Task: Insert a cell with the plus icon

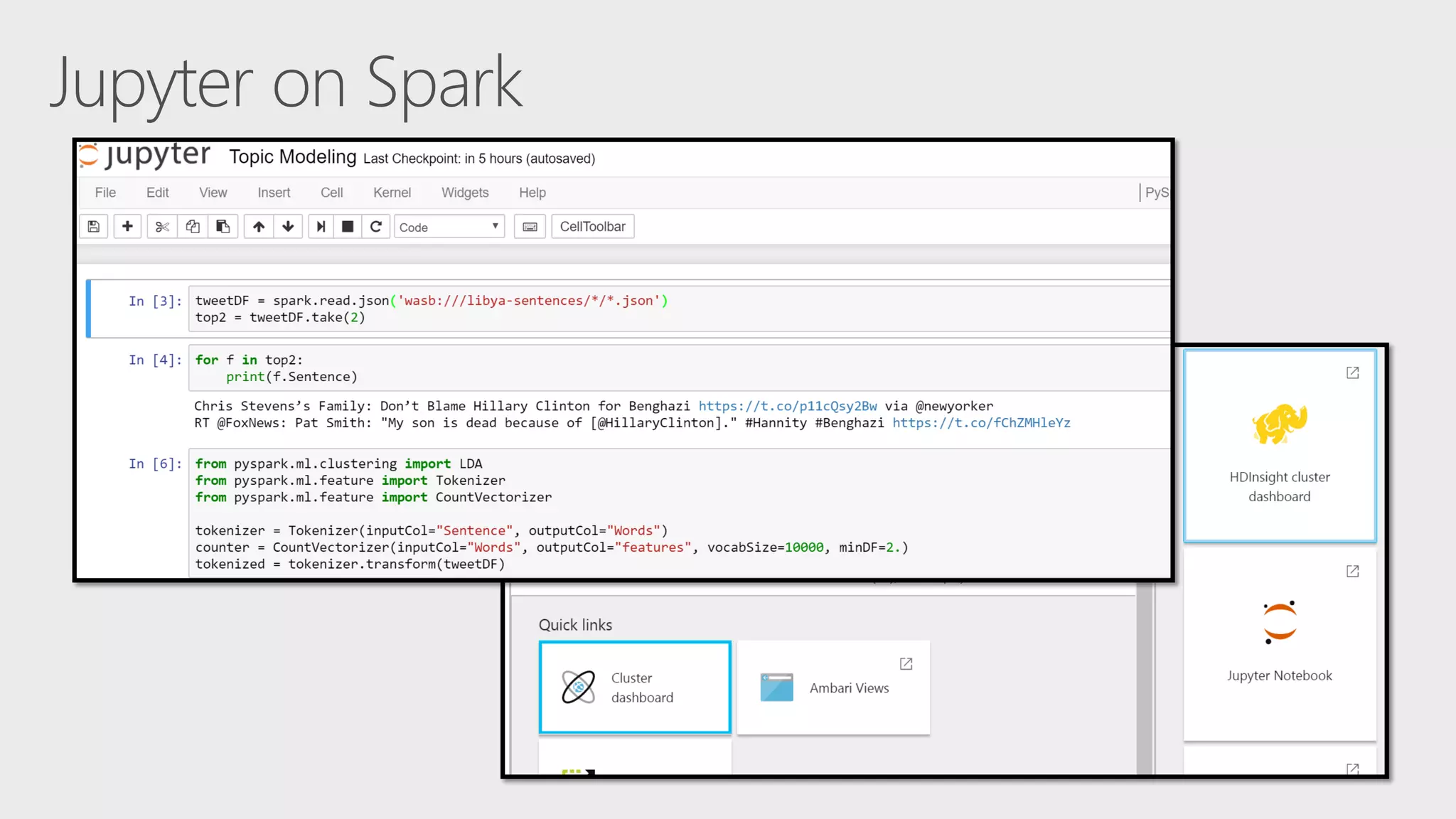Action: click(127, 227)
